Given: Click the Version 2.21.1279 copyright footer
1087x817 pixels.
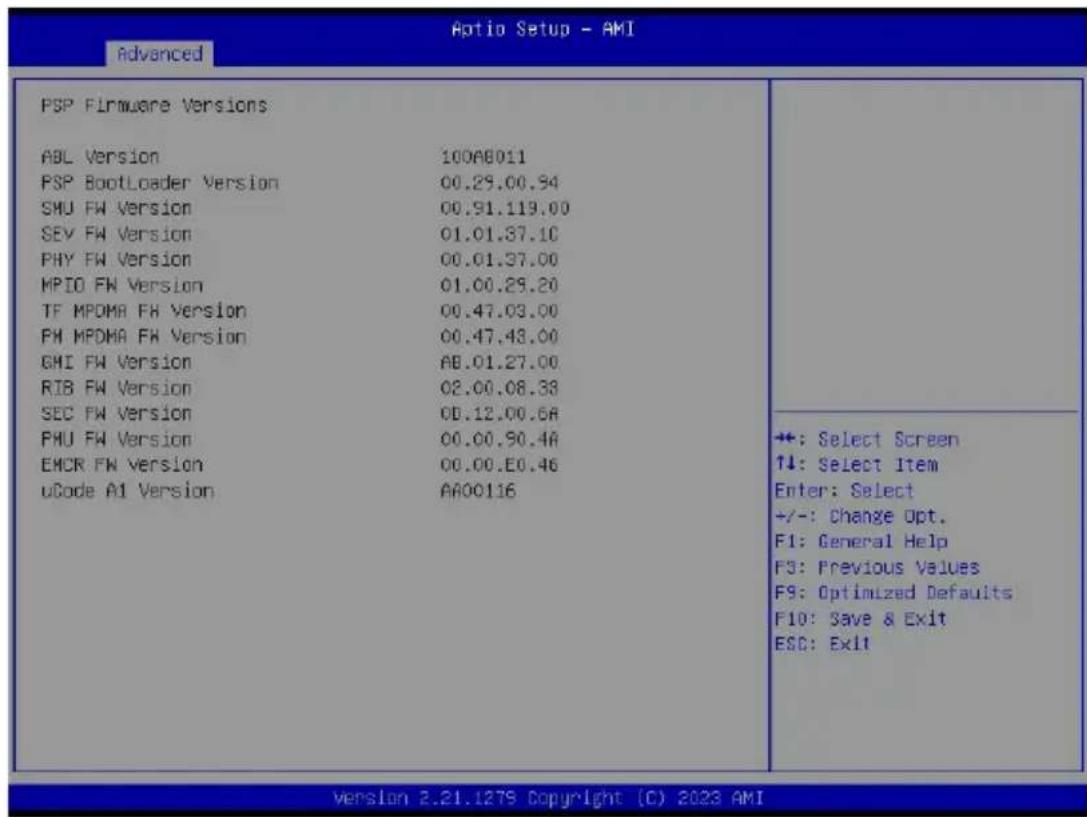Looking at the screenshot, I should (x=548, y=798).
